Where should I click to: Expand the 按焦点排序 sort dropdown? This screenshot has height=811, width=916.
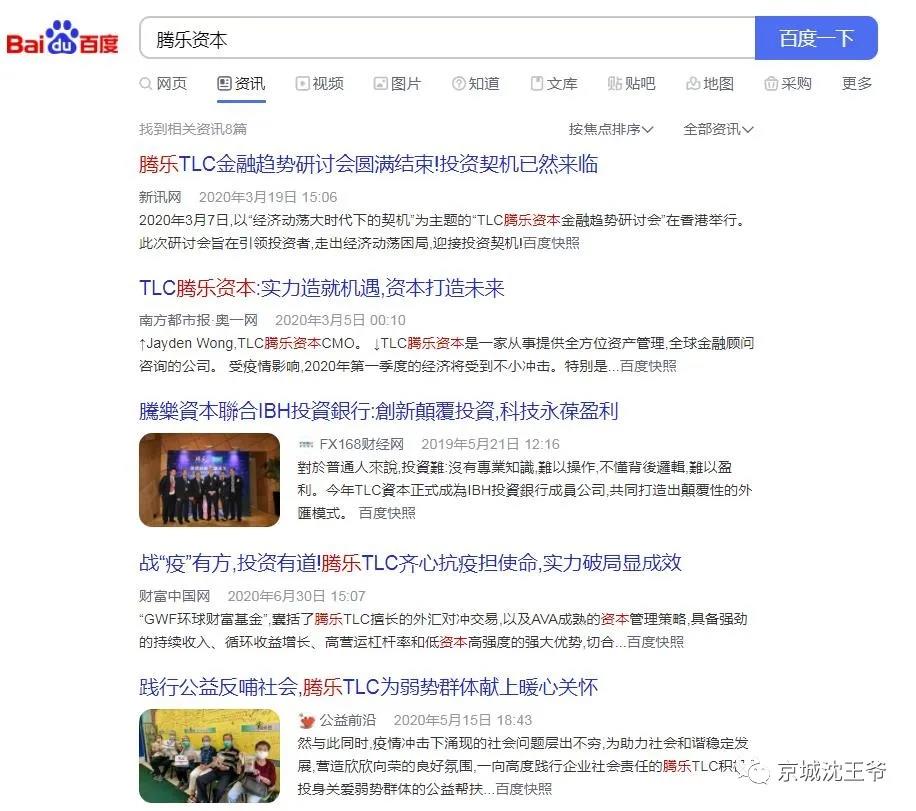[610, 129]
